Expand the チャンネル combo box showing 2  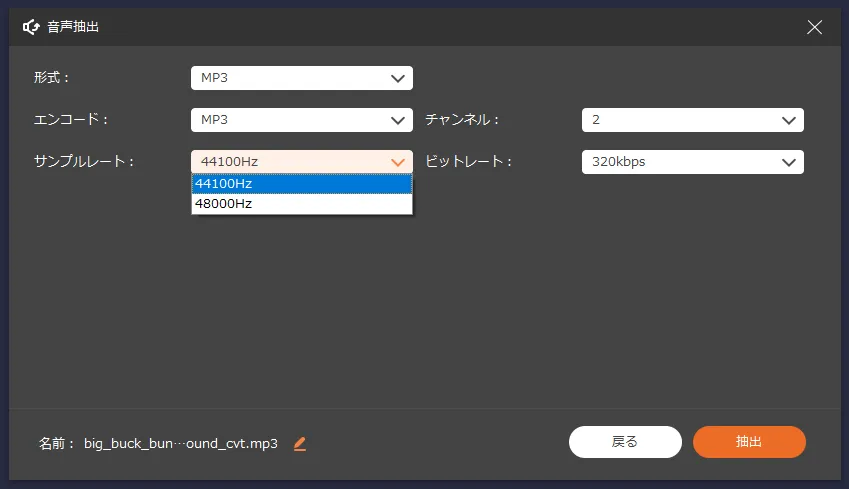[680, 120]
